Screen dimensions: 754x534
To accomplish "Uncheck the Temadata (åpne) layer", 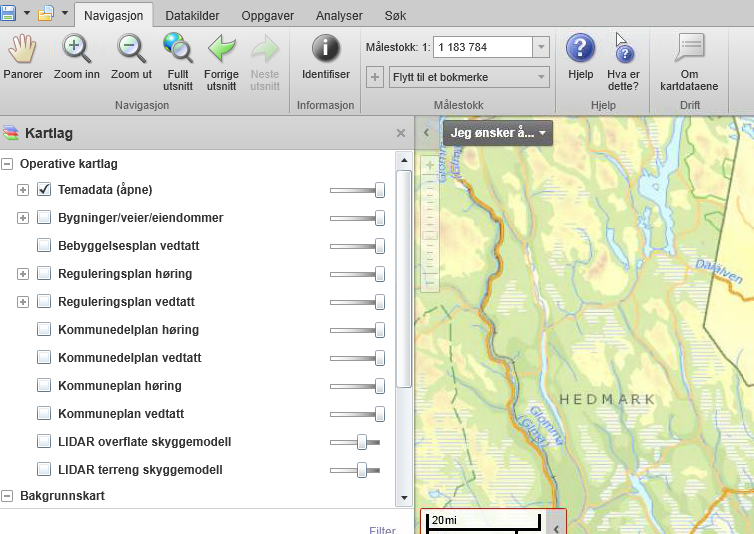I will (44, 190).
